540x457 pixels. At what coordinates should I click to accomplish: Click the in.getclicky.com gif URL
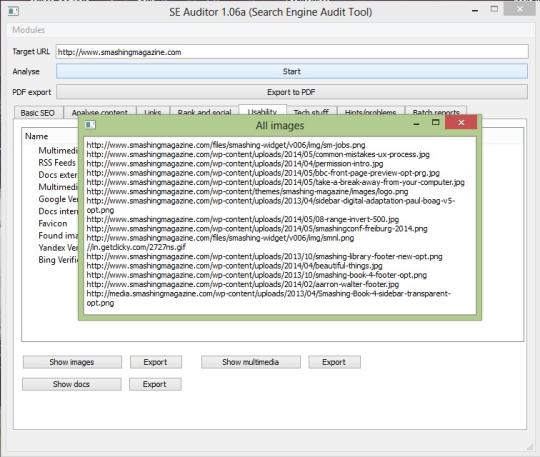[x=136, y=247]
